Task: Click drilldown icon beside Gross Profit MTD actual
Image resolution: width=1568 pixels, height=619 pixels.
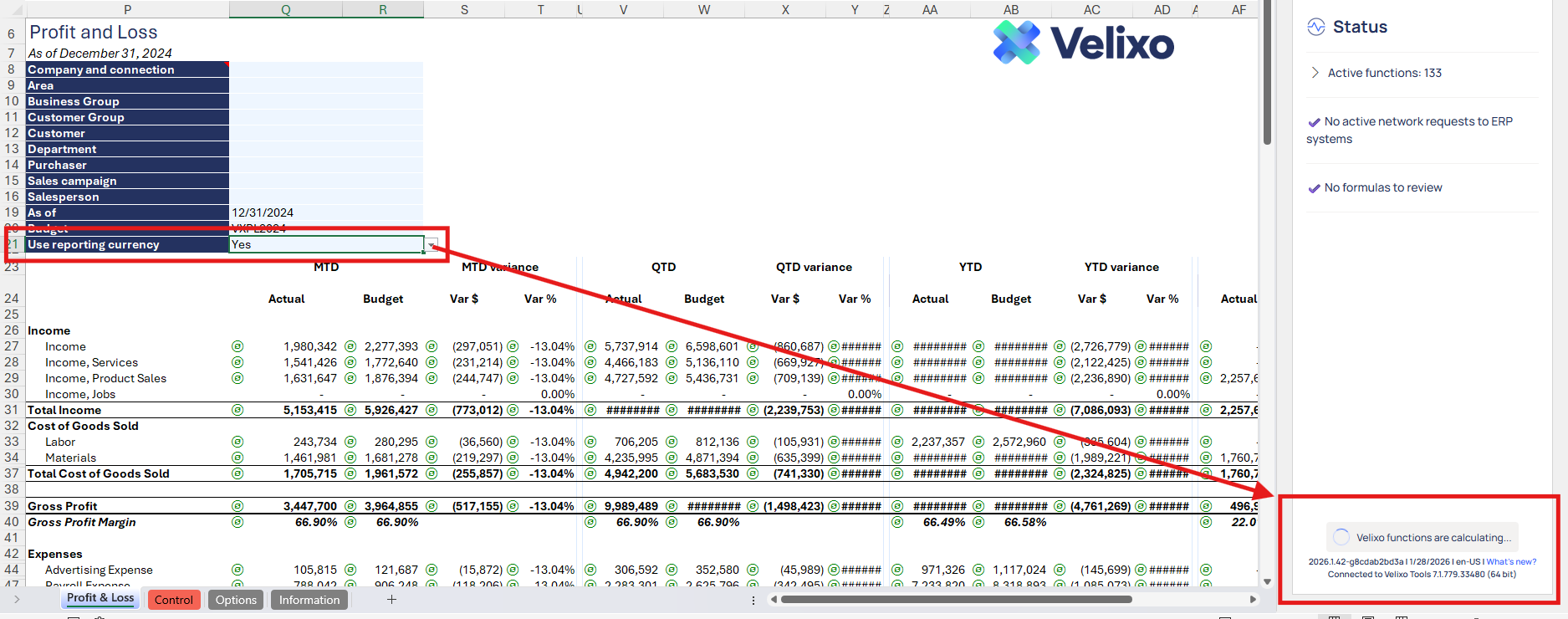Action: click(237, 506)
